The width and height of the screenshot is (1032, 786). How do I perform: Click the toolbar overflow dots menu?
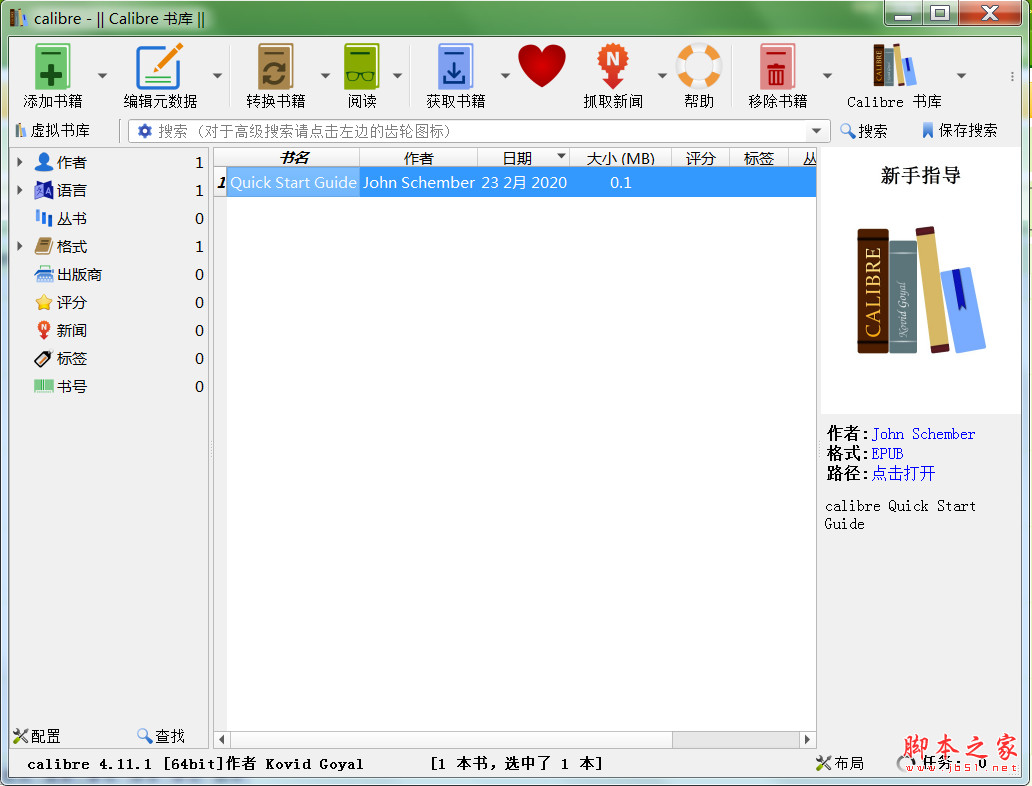(1012, 76)
